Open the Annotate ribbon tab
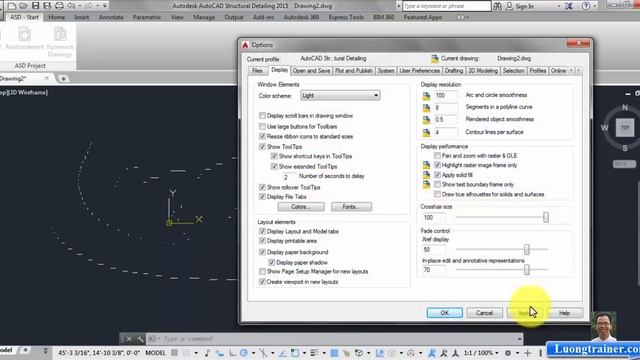Image resolution: width=640 pixels, height=360 pixels. pos(111,17)
